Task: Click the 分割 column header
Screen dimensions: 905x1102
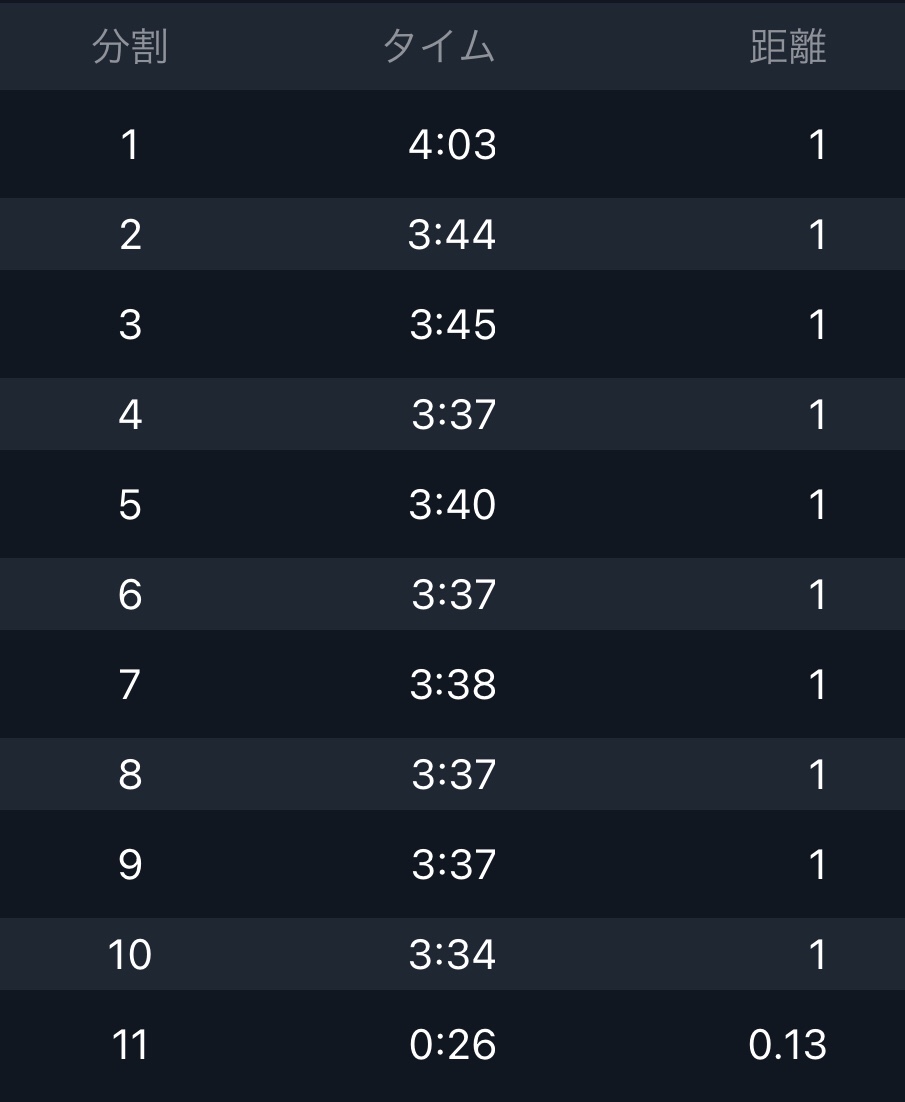Action: 129,47
